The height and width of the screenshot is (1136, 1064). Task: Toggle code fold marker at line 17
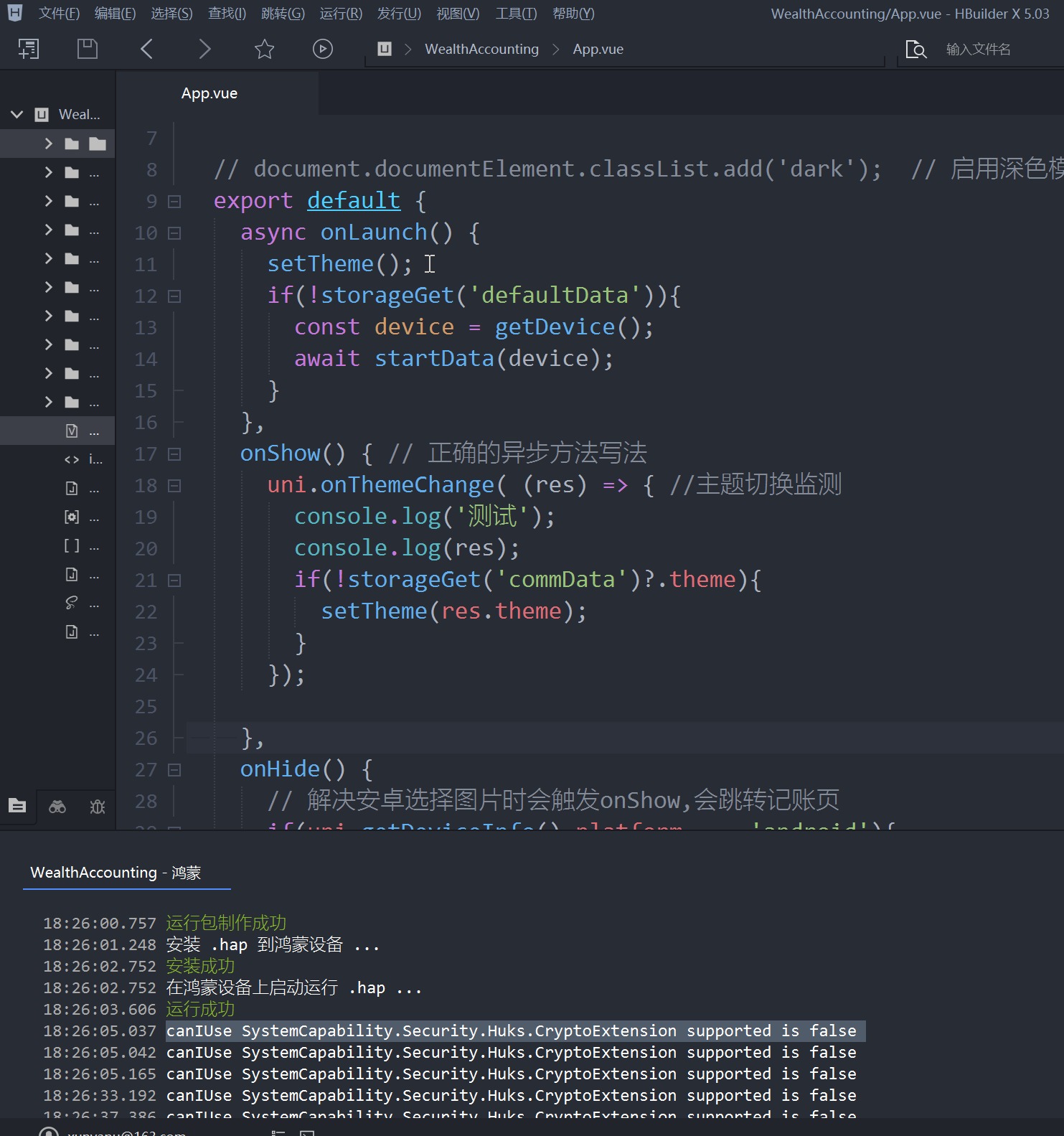[x=174, y=454]
